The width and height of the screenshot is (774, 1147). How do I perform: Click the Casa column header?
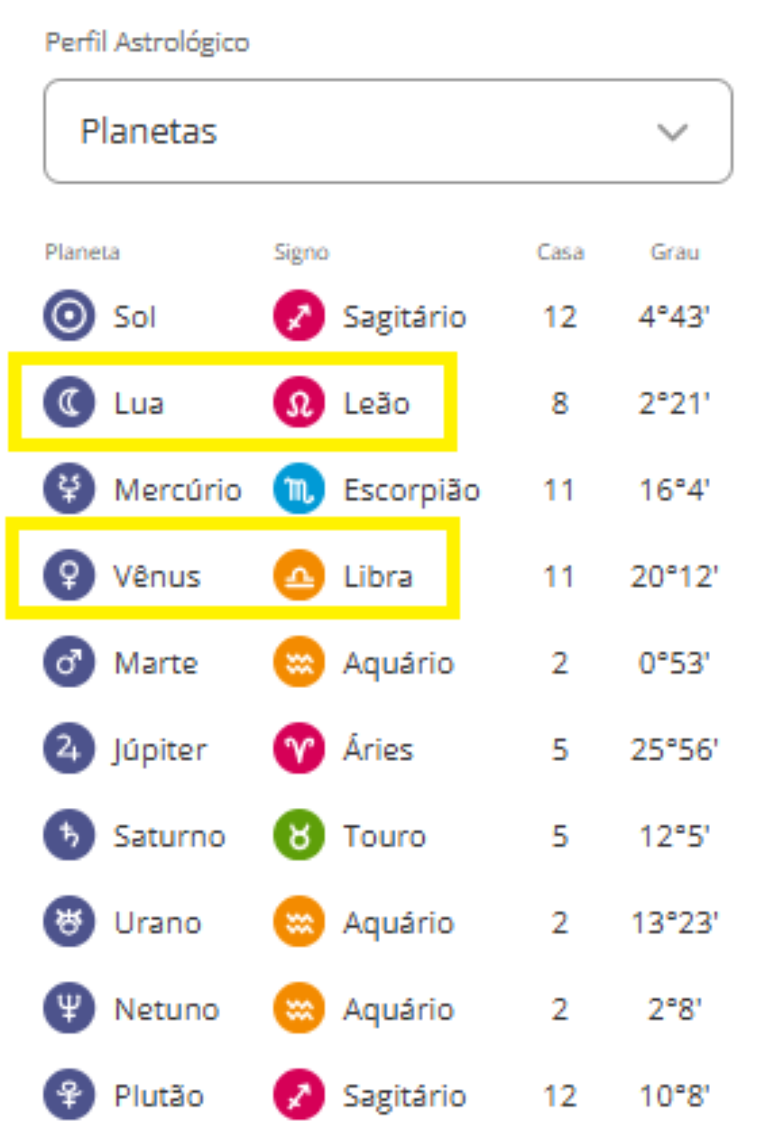click(x=560, y=252)
